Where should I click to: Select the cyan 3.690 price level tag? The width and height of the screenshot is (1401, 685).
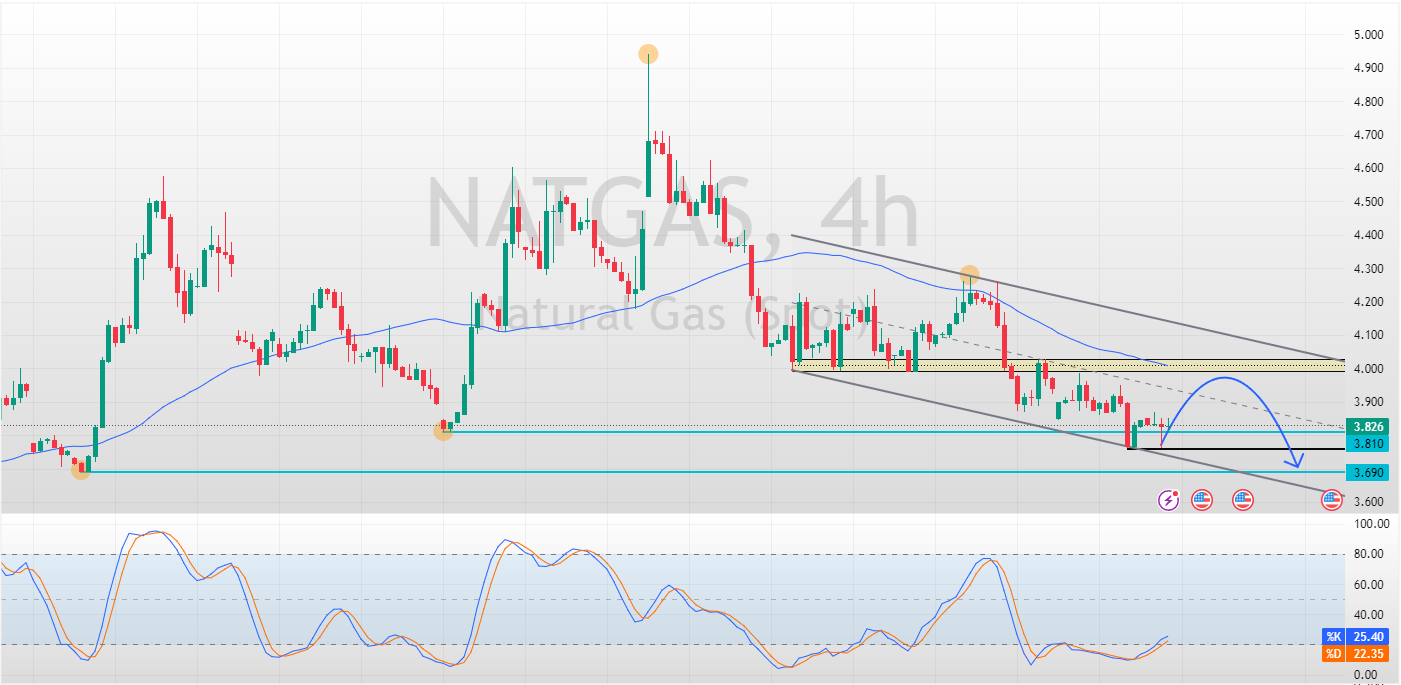click(x=1367, y=472)
